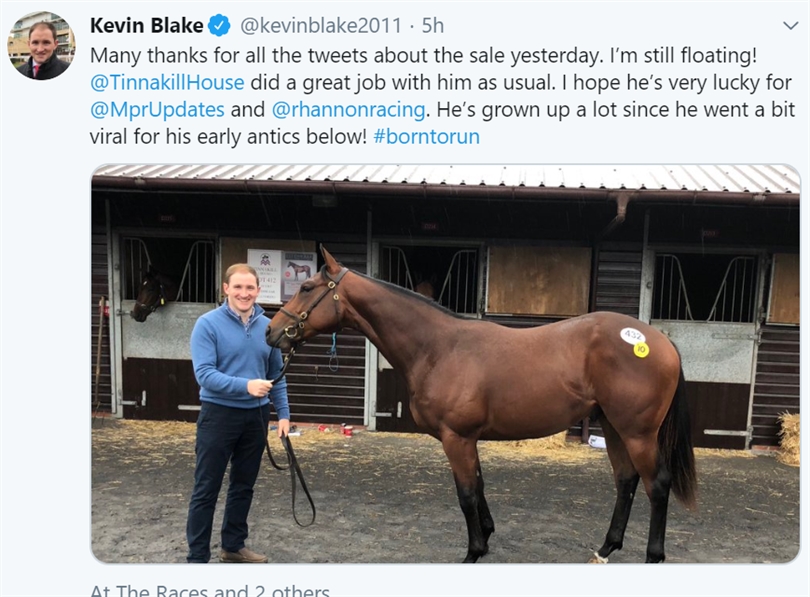Click 'At The Races and 2 others'
Image resolution: width=810 pixels, height=597 pixels.
[210, 590]
